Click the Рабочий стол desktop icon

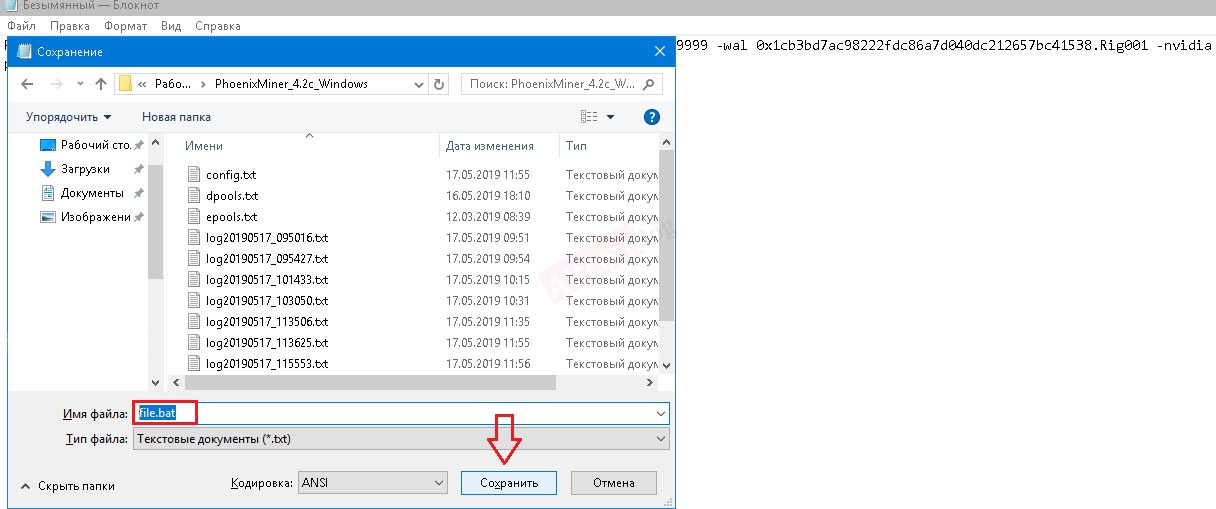[x=47, y=145]
